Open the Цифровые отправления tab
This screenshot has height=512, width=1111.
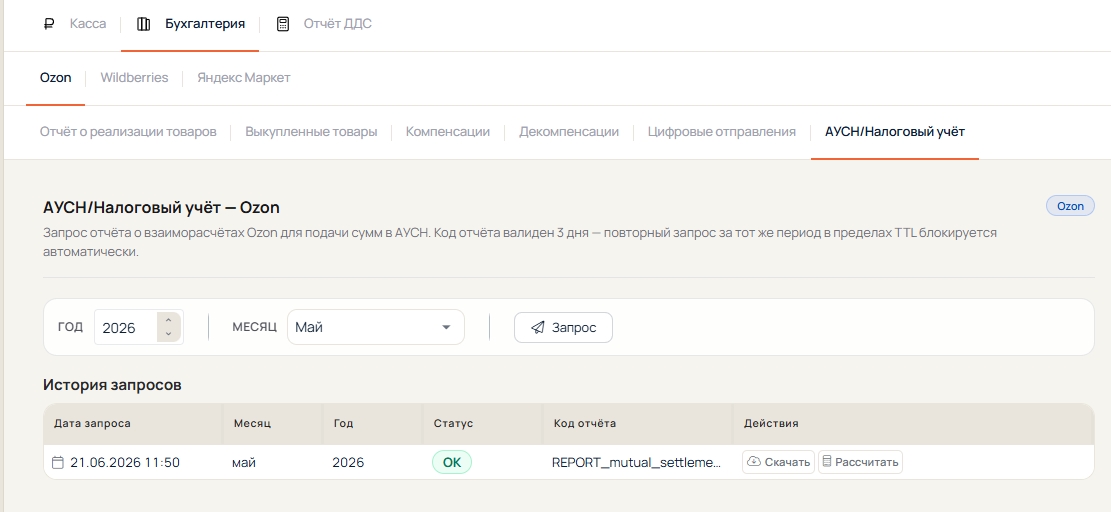click(x=721, y=132)
